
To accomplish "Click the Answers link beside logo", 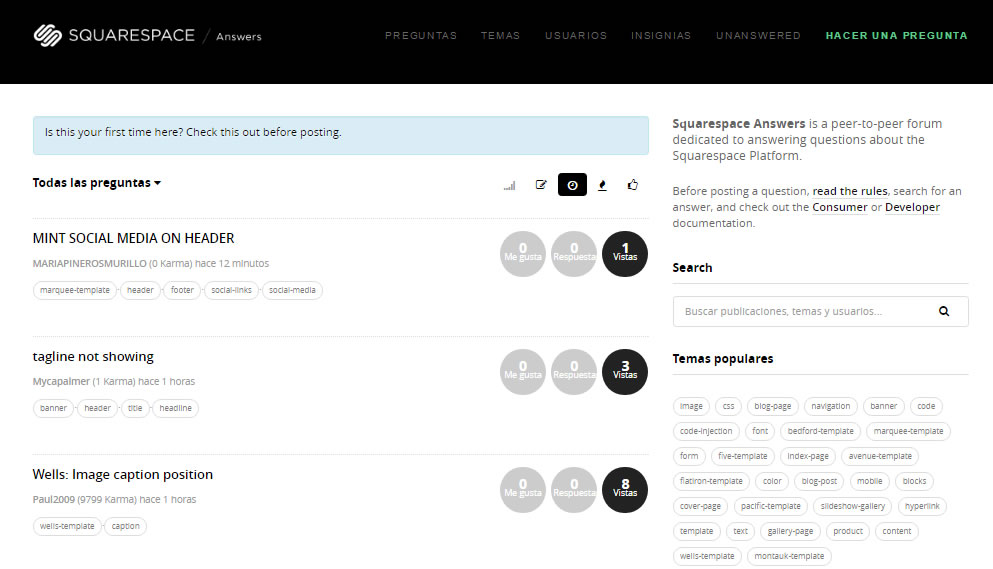I will (x=239, y=37).
